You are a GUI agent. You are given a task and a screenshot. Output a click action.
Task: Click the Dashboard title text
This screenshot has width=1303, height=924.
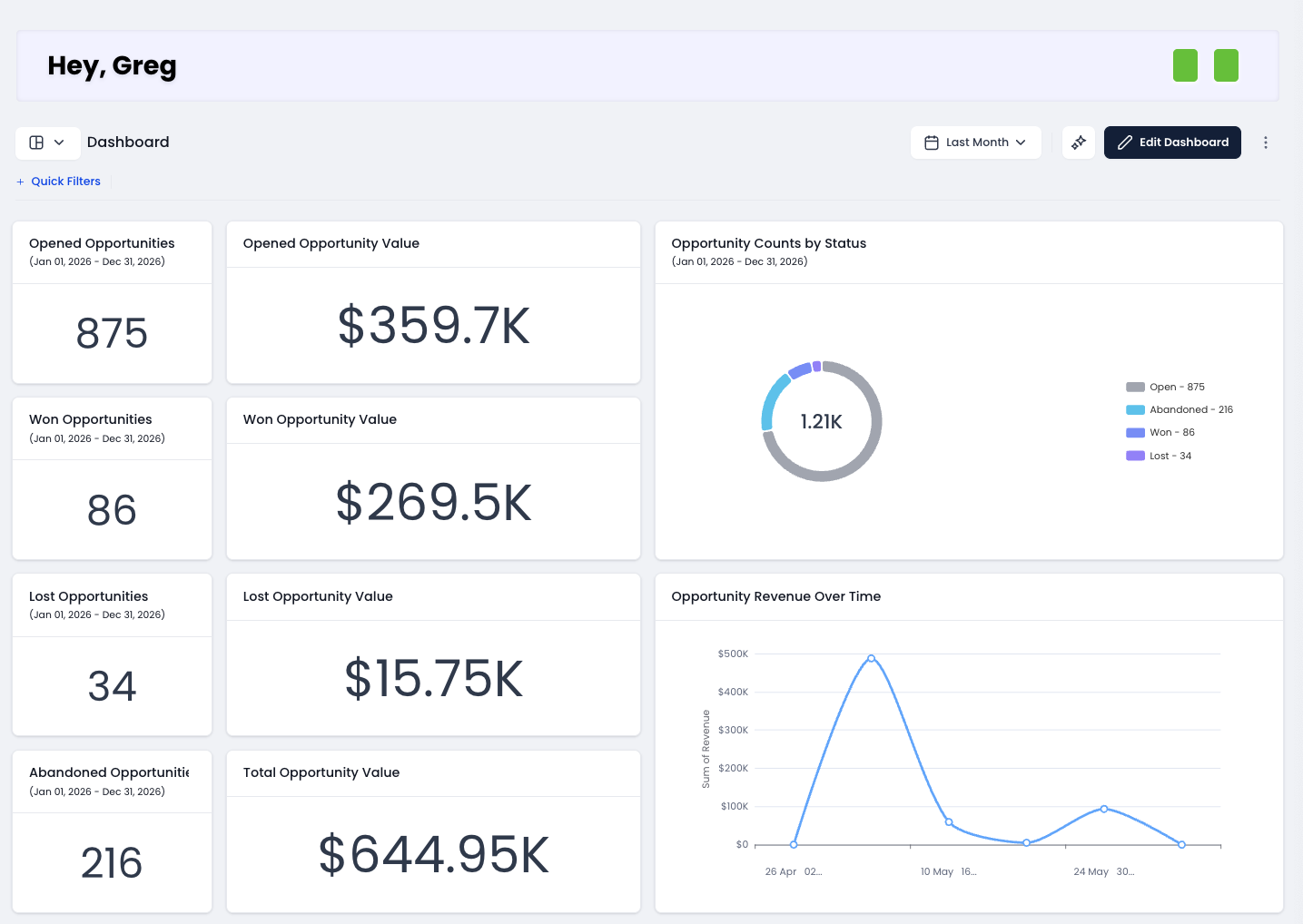click(x=128, y=143)
